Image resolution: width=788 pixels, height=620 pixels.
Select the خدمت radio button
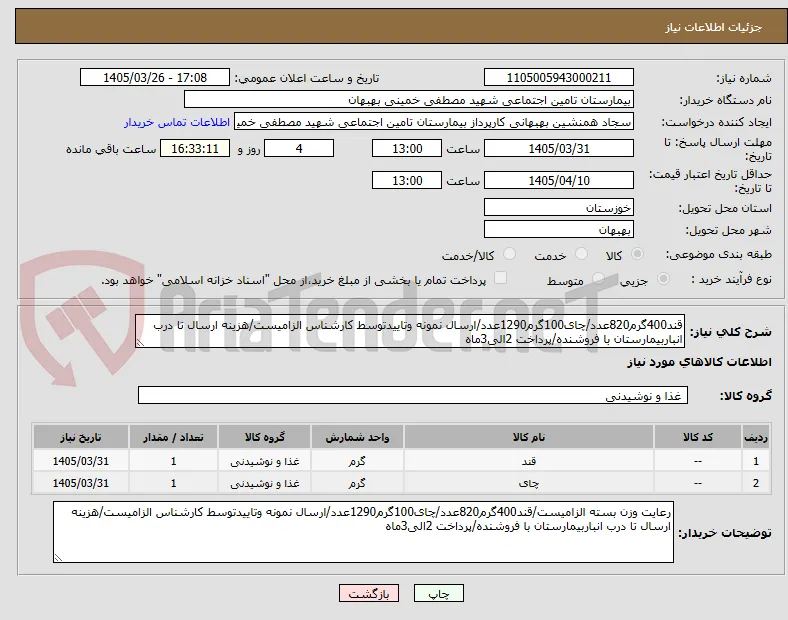581,254
